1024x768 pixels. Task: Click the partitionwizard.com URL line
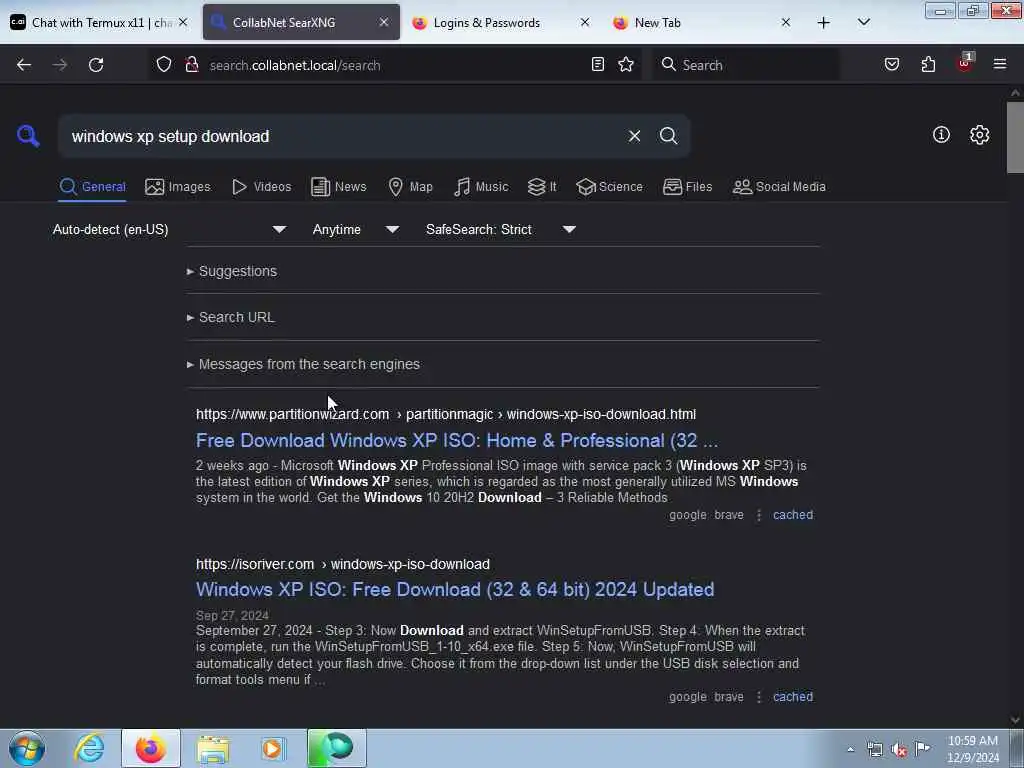pyautogui.click(x=446, y=414)
